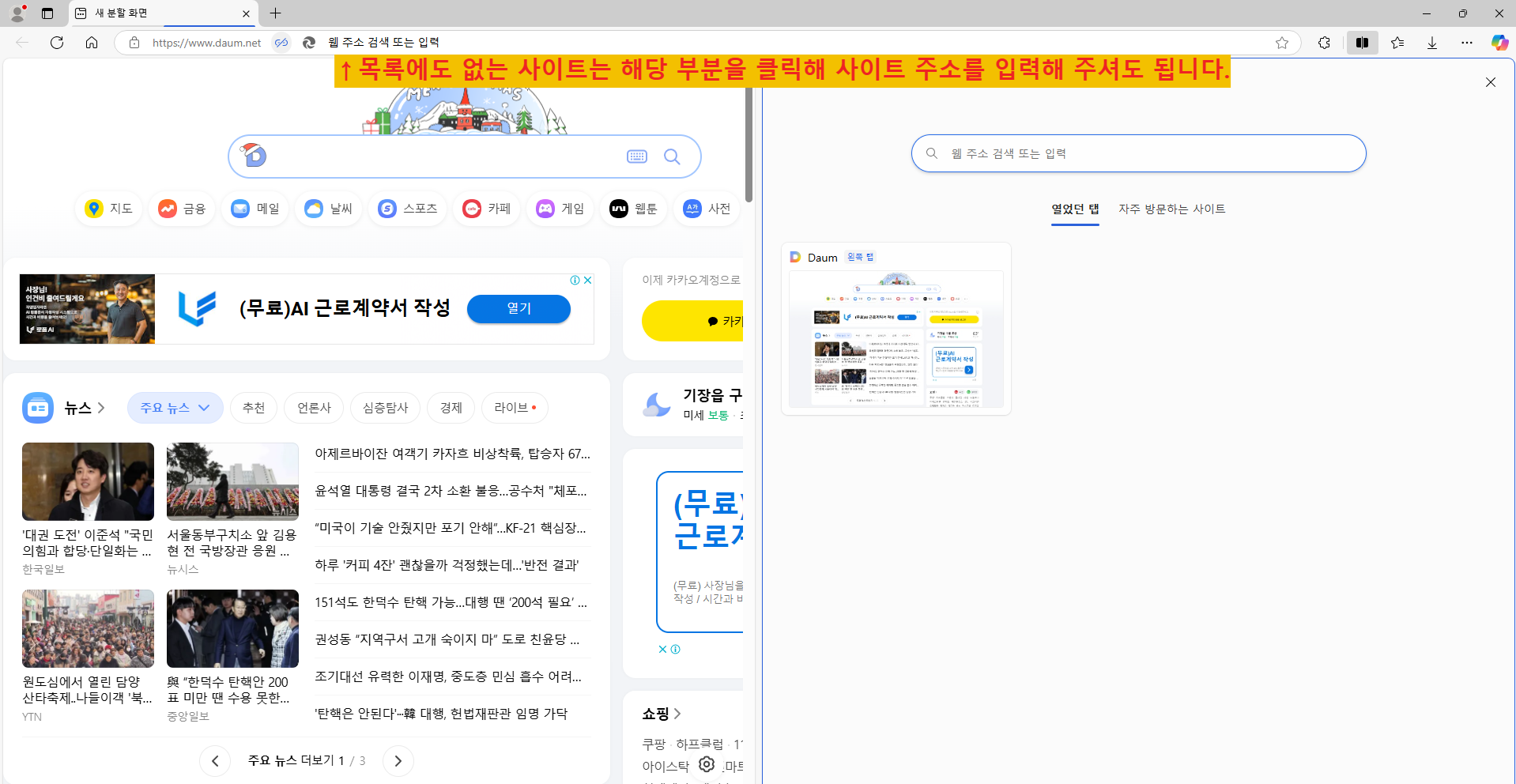
Task: Click main address bar text field
Action: (790, 43)
